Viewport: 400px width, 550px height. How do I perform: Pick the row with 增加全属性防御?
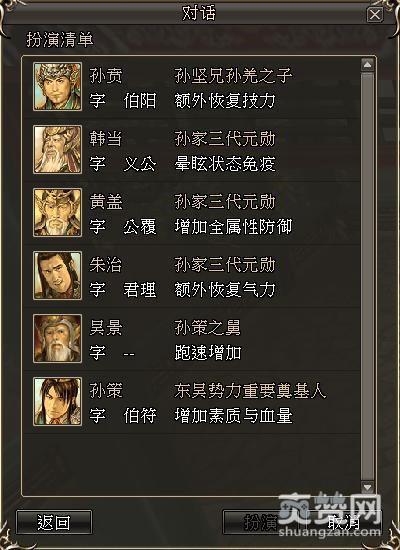(192, 213)
